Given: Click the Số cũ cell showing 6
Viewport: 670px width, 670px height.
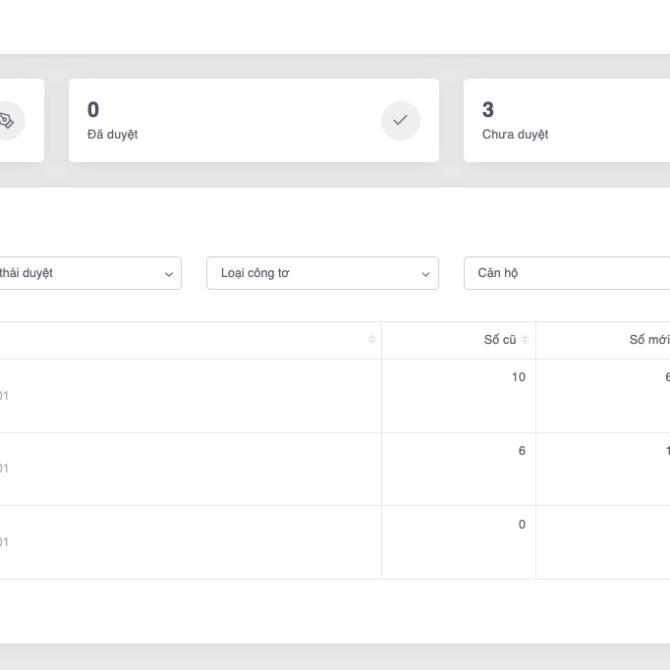Looking at the screenshot, I should tap(521, 451).
